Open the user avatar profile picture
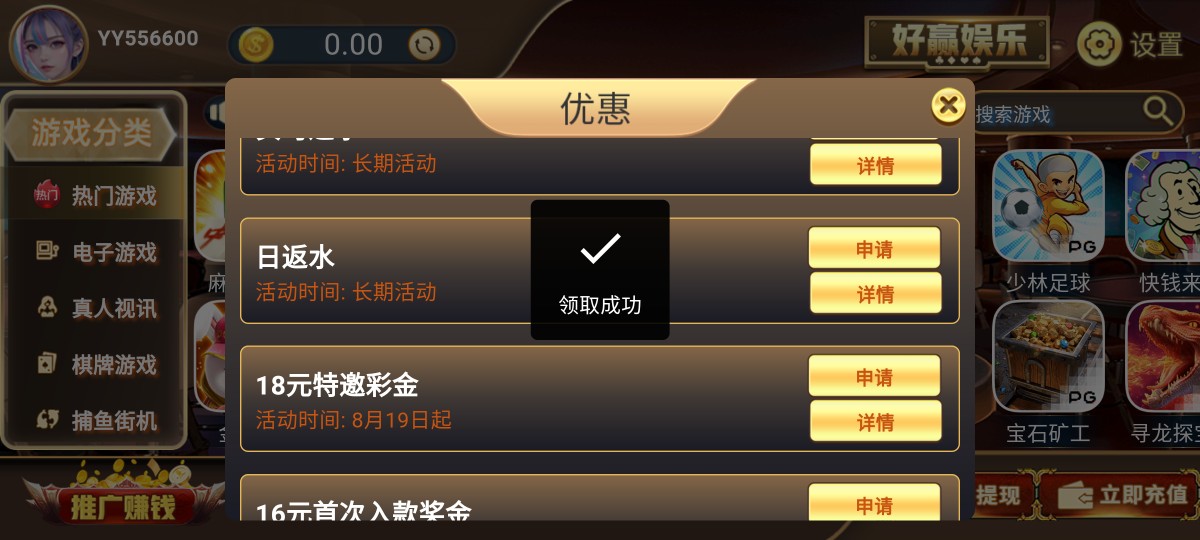 [x=47, y=44]
